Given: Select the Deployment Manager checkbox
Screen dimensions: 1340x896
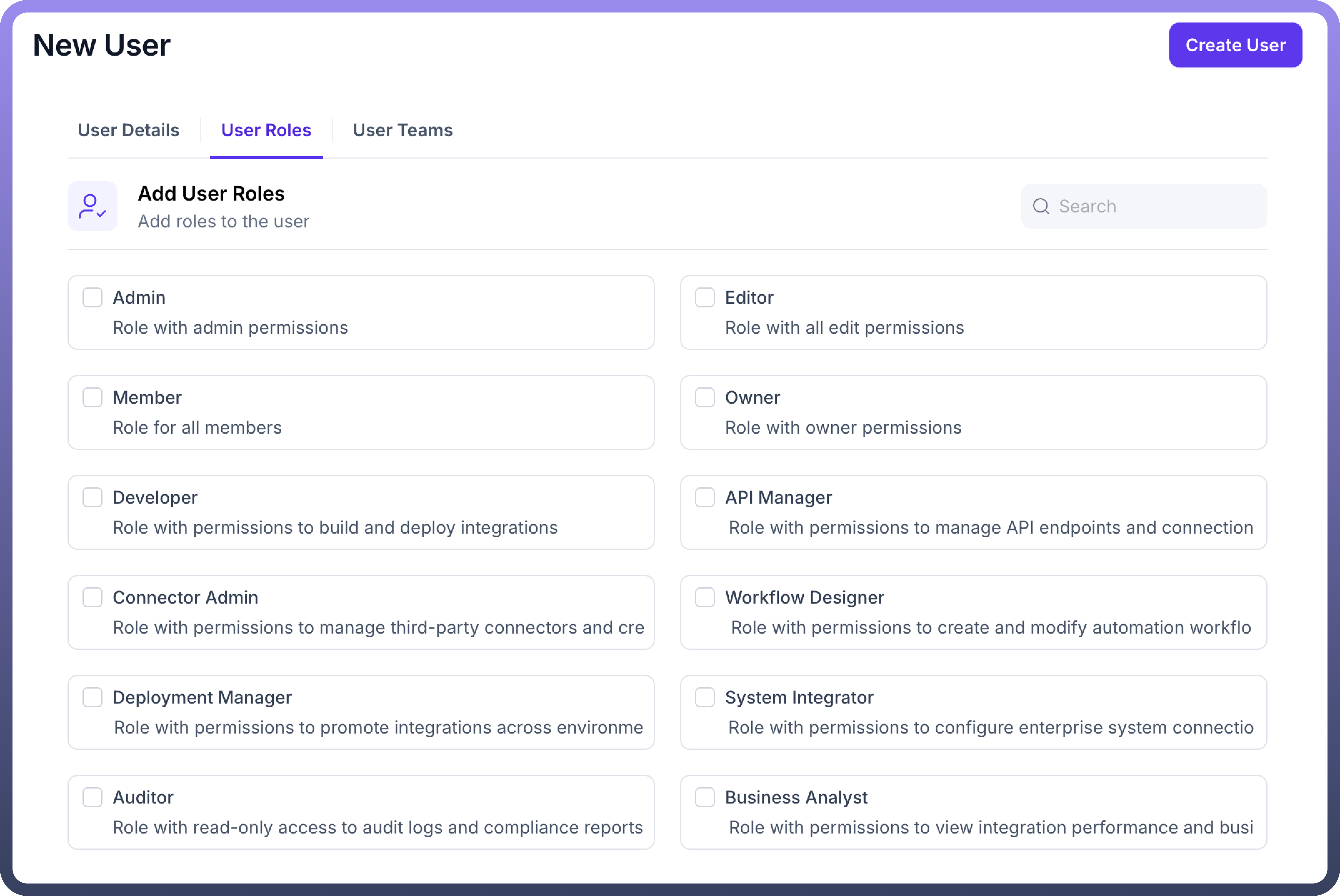Looking at the screenshot, I should tap(92, 698).
